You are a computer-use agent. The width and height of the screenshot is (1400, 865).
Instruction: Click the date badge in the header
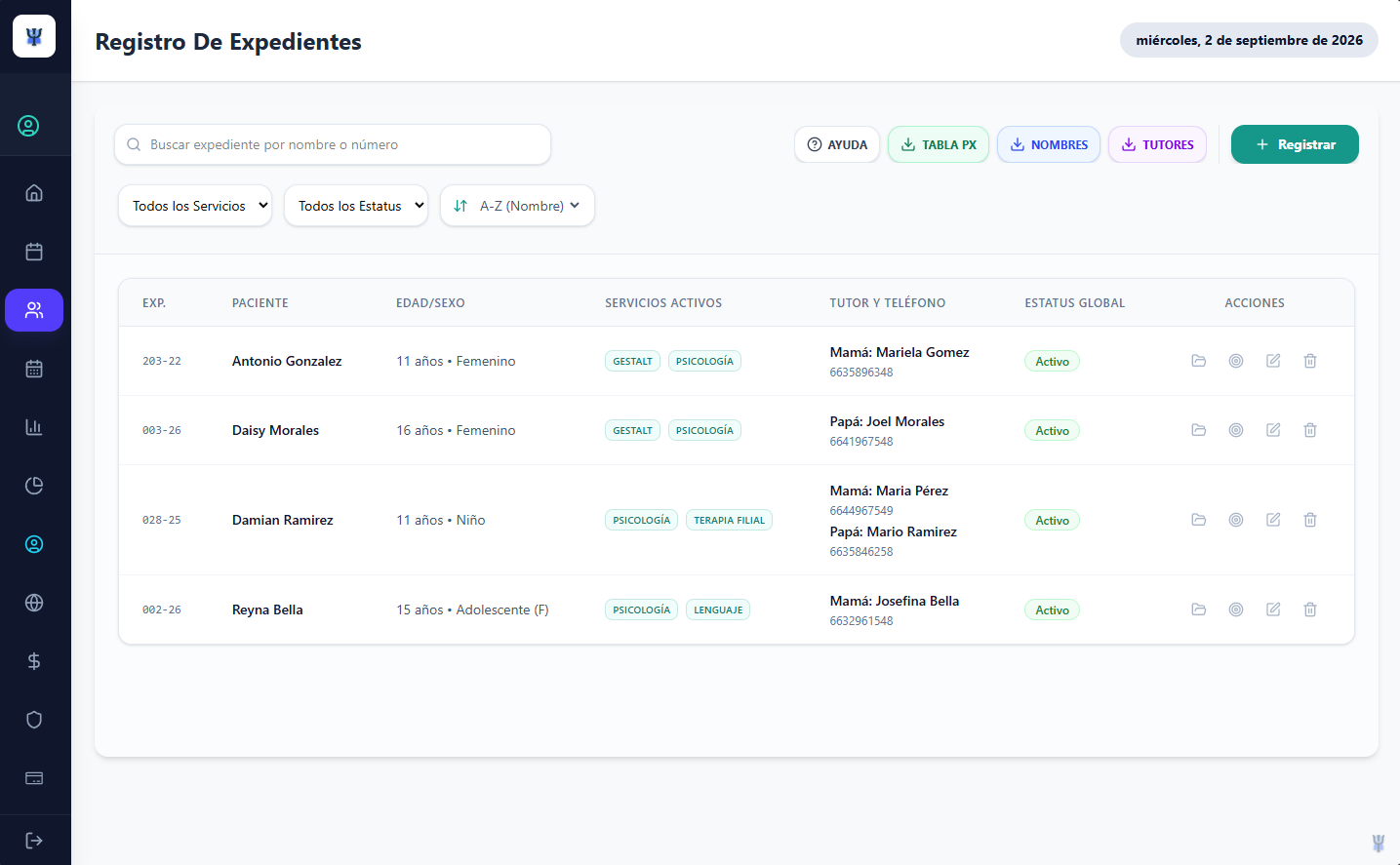1249,40
